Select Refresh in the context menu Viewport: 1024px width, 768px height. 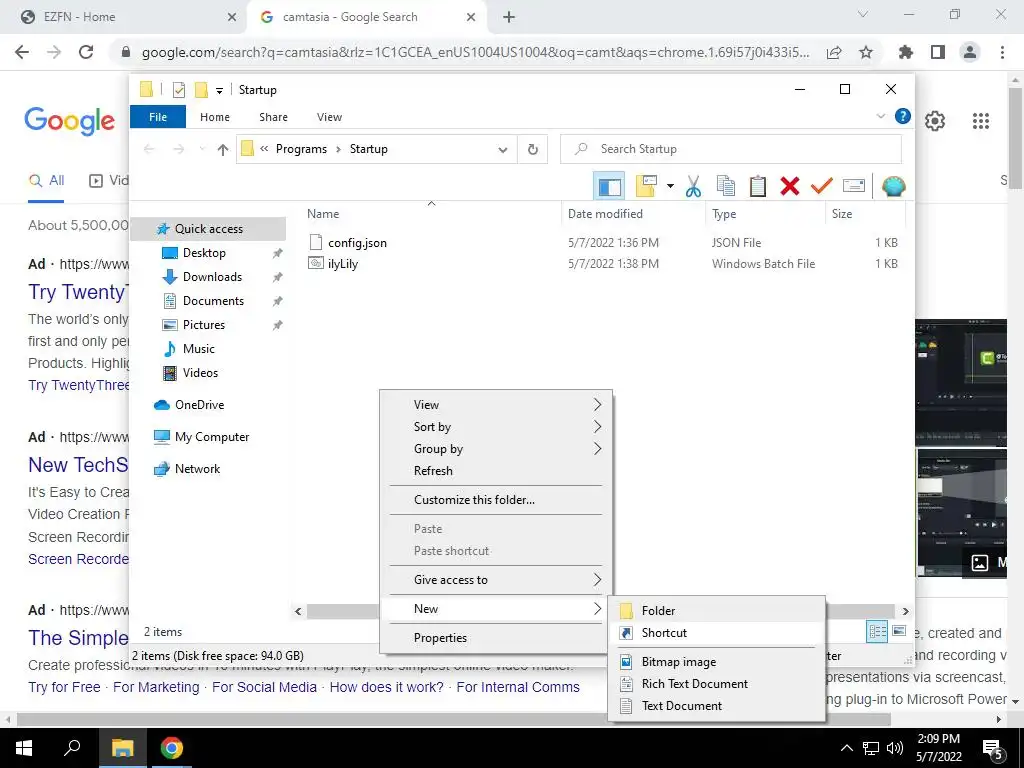click(496, 471)
